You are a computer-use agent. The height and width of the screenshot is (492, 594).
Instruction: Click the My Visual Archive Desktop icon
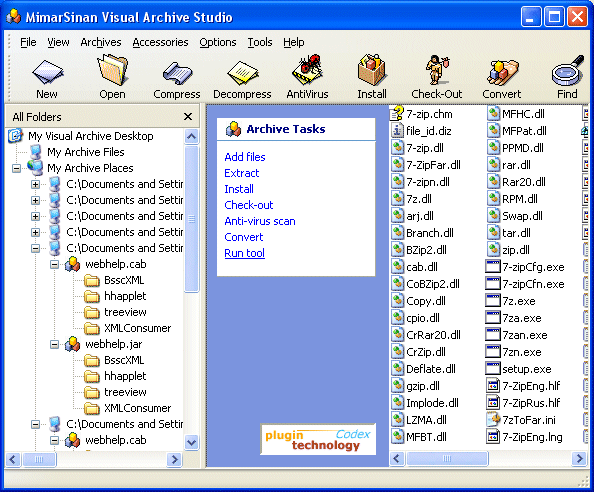[x=16, y=136]
